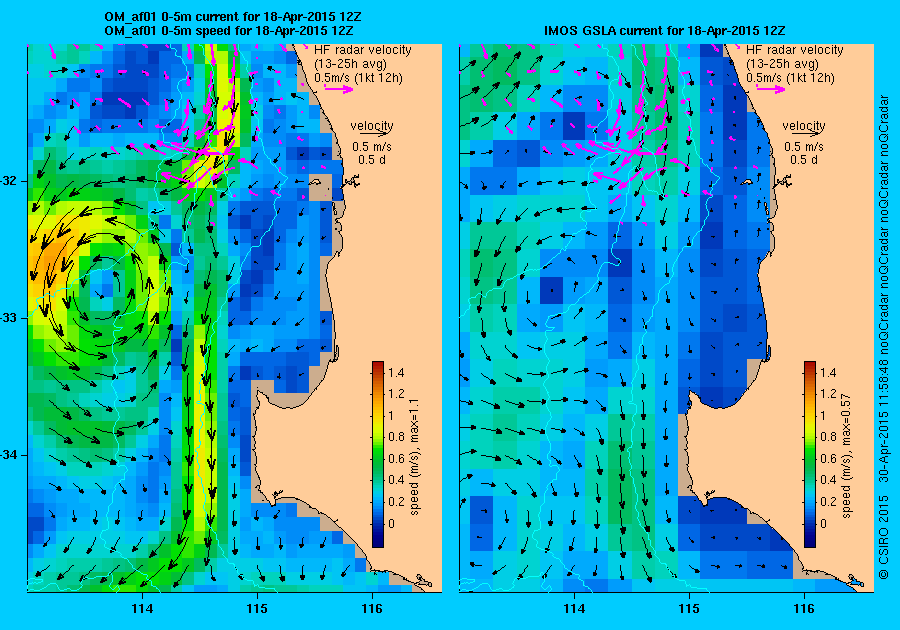Click longitude 115 label under left map
The image size is (900, 630).
click(x=257, y=609)
